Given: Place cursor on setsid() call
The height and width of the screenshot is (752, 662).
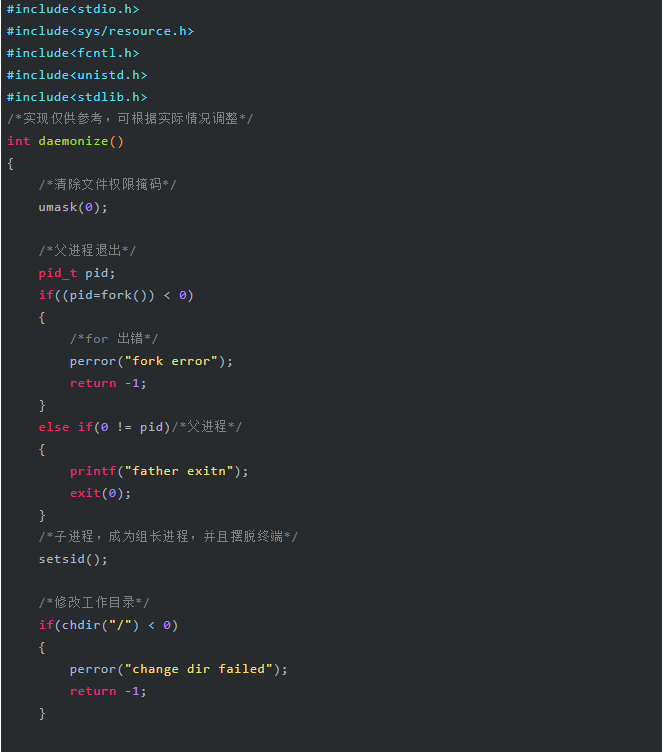Looking at the screenshot, I should point(73,559).
